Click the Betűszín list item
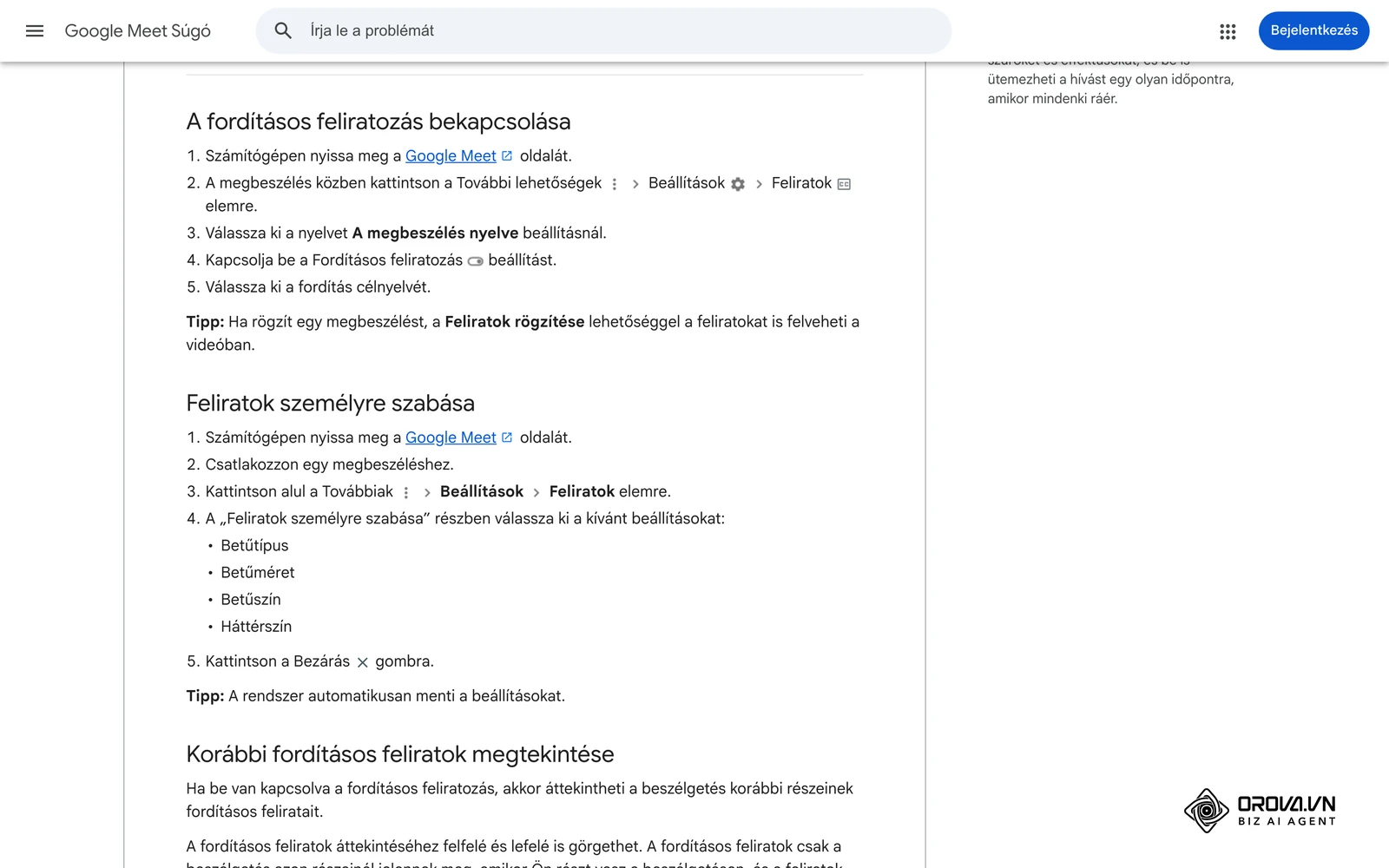Viewport: 1389px width, 868px height. click(251, 600)
